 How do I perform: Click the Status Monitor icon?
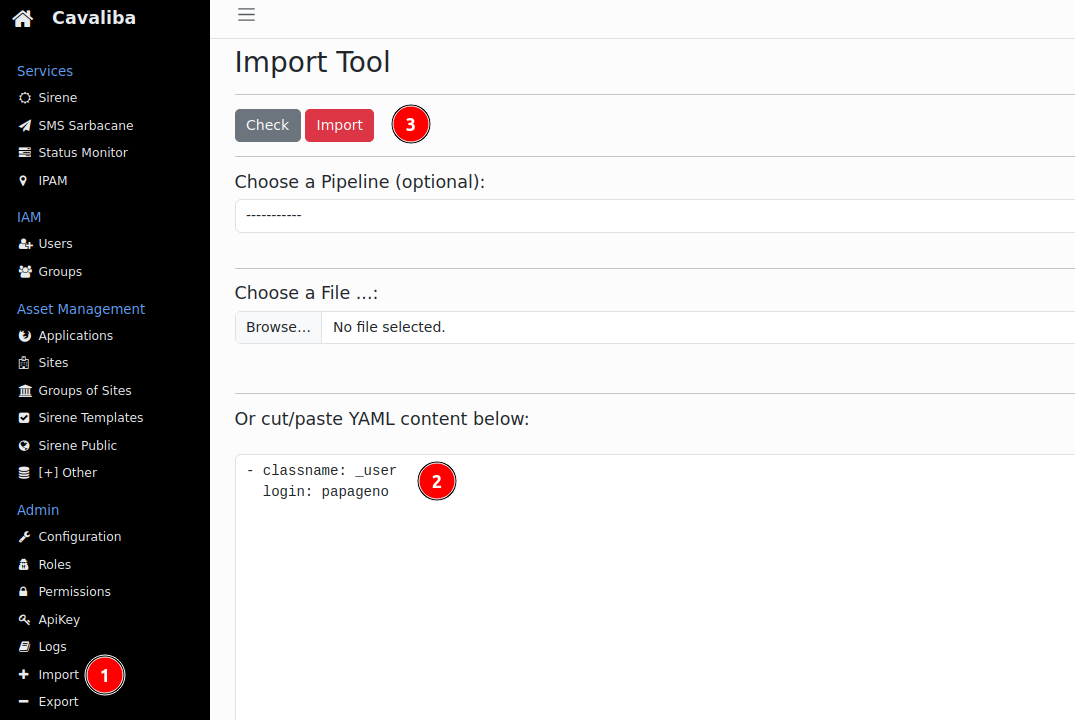click(x=23, y=152)
